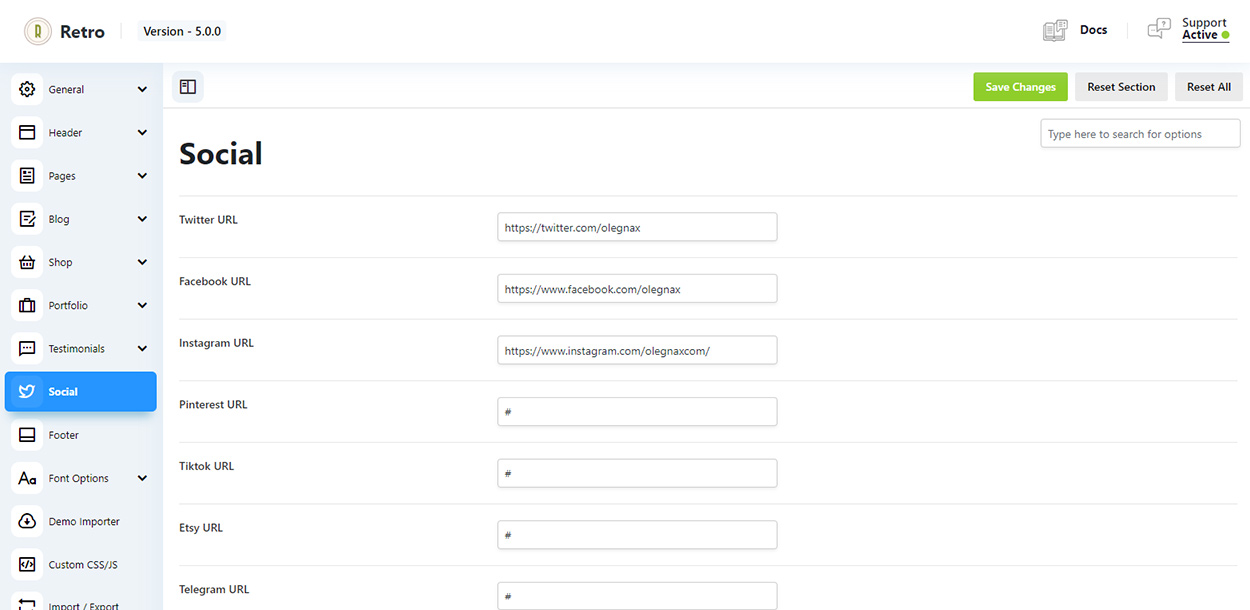The width and height of the screenshot is (1250, 610).
Task: Click the Retro brand name
Action: [x=82, y=32]
